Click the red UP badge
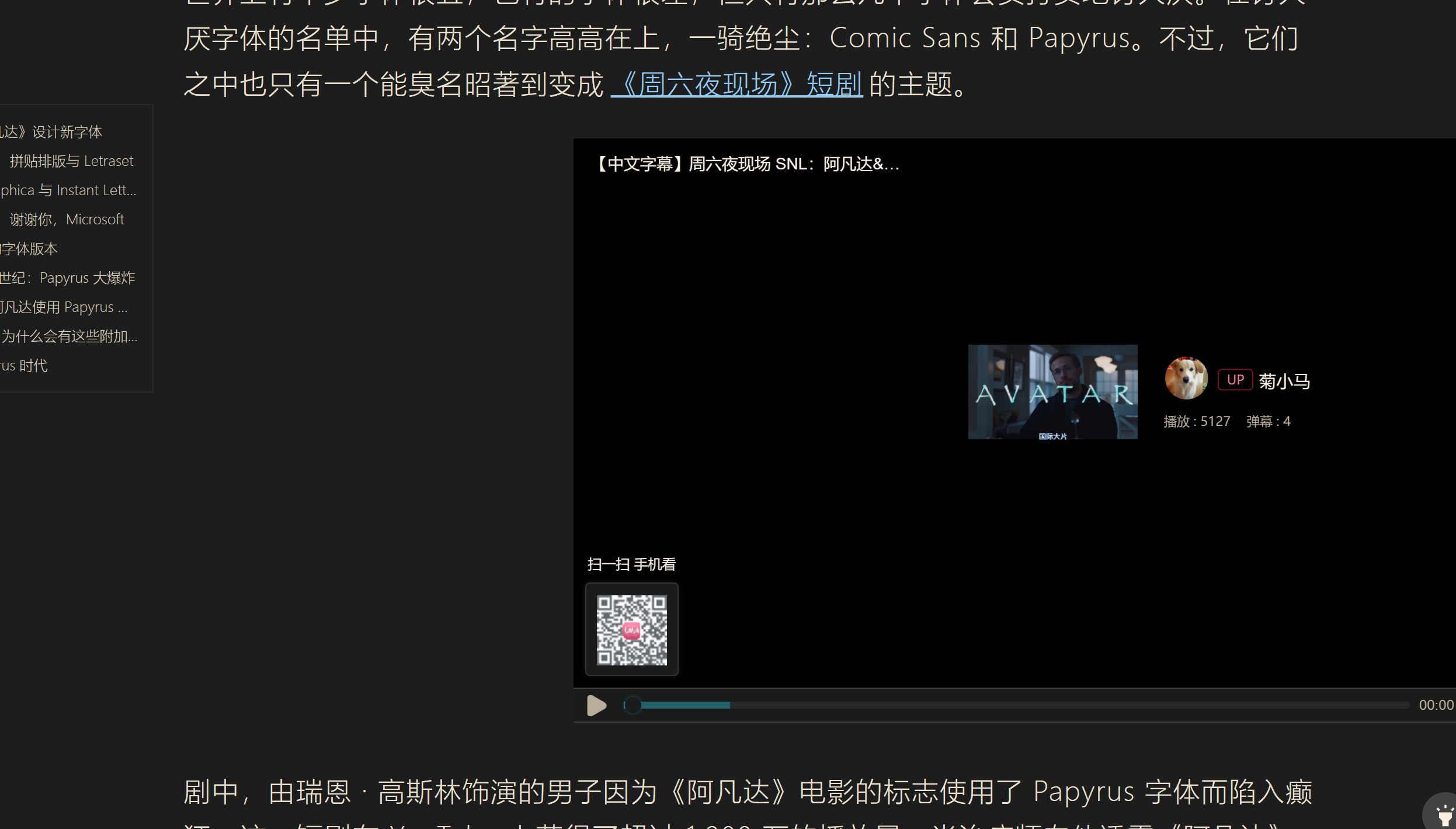The image size is (1456, 829). (x=1235, y=380)
